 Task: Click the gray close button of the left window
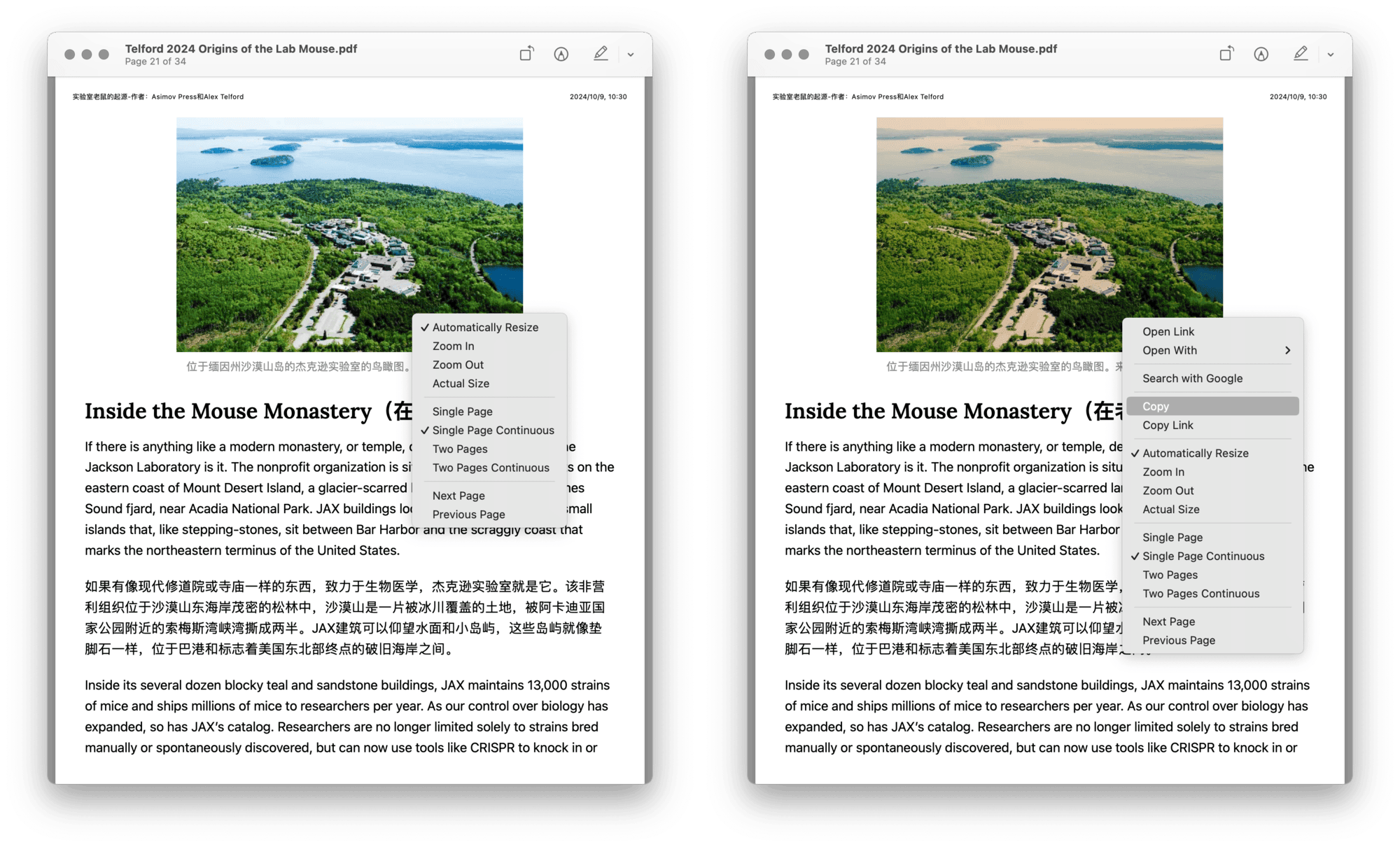(x=70, y=54)
